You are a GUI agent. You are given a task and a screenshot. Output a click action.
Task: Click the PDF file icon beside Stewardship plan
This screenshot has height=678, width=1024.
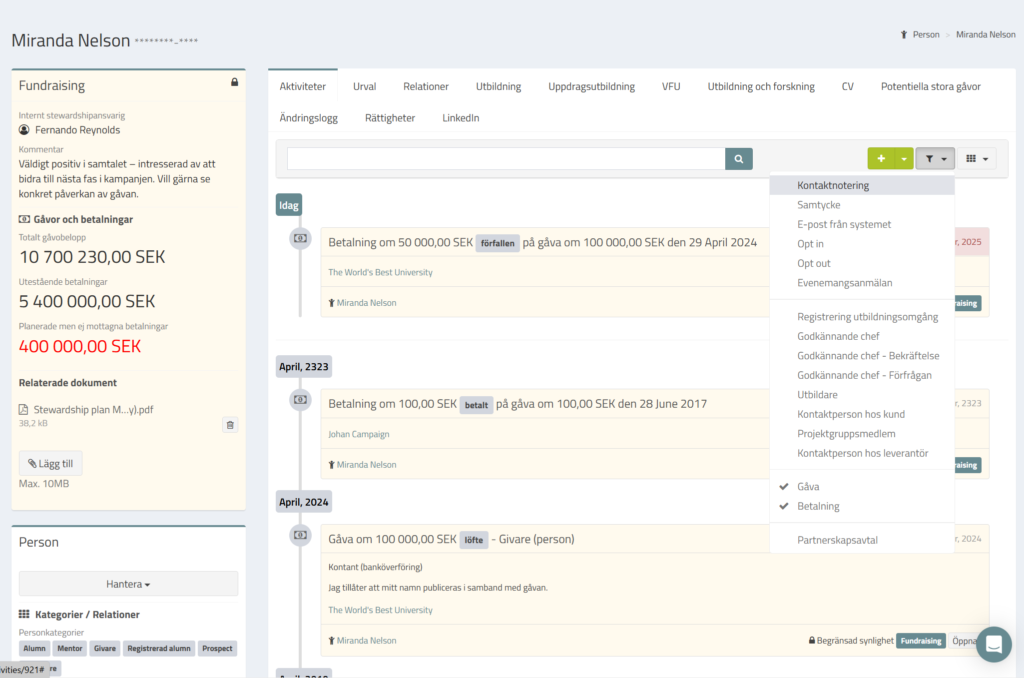pyautogui.click(x=24, y=410)
